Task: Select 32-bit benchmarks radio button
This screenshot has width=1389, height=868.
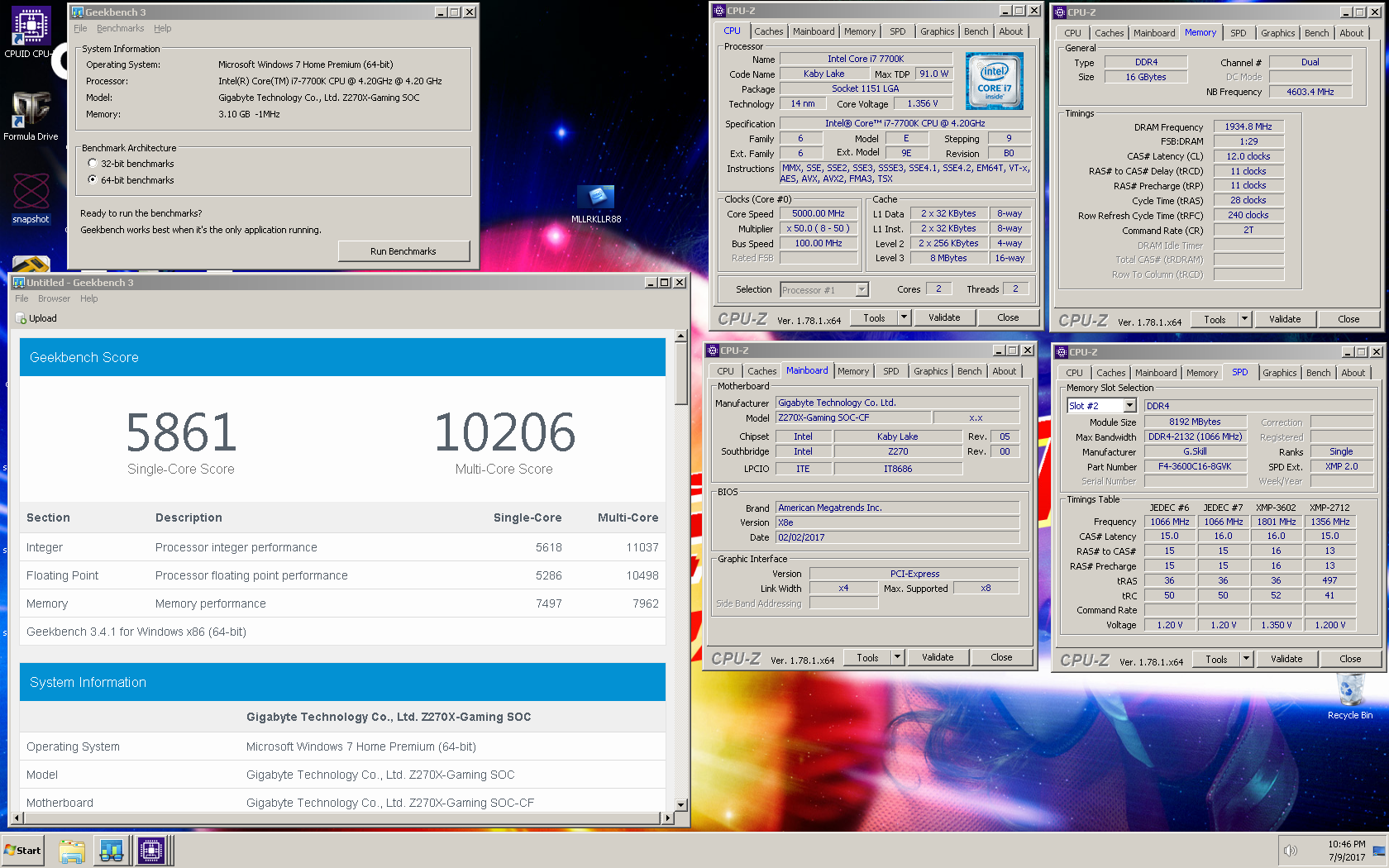Action: click(93, 164)
